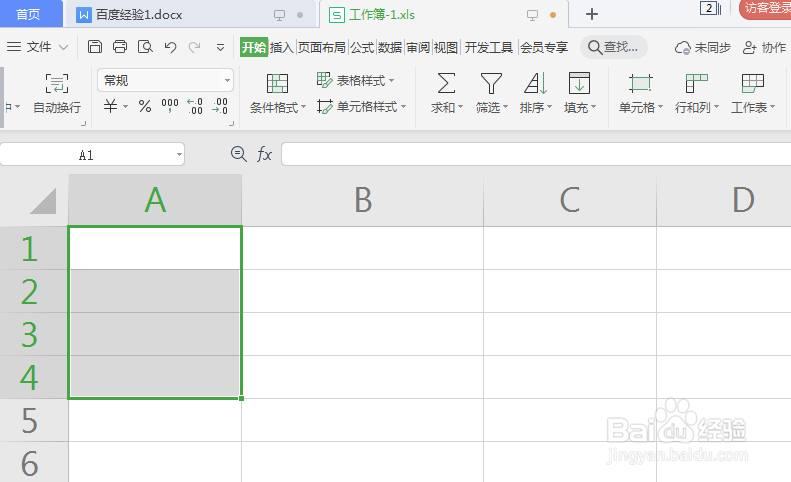Screen dimensions: 791x482
Task: Click the 协作 collaboration button
Action: 764,47
